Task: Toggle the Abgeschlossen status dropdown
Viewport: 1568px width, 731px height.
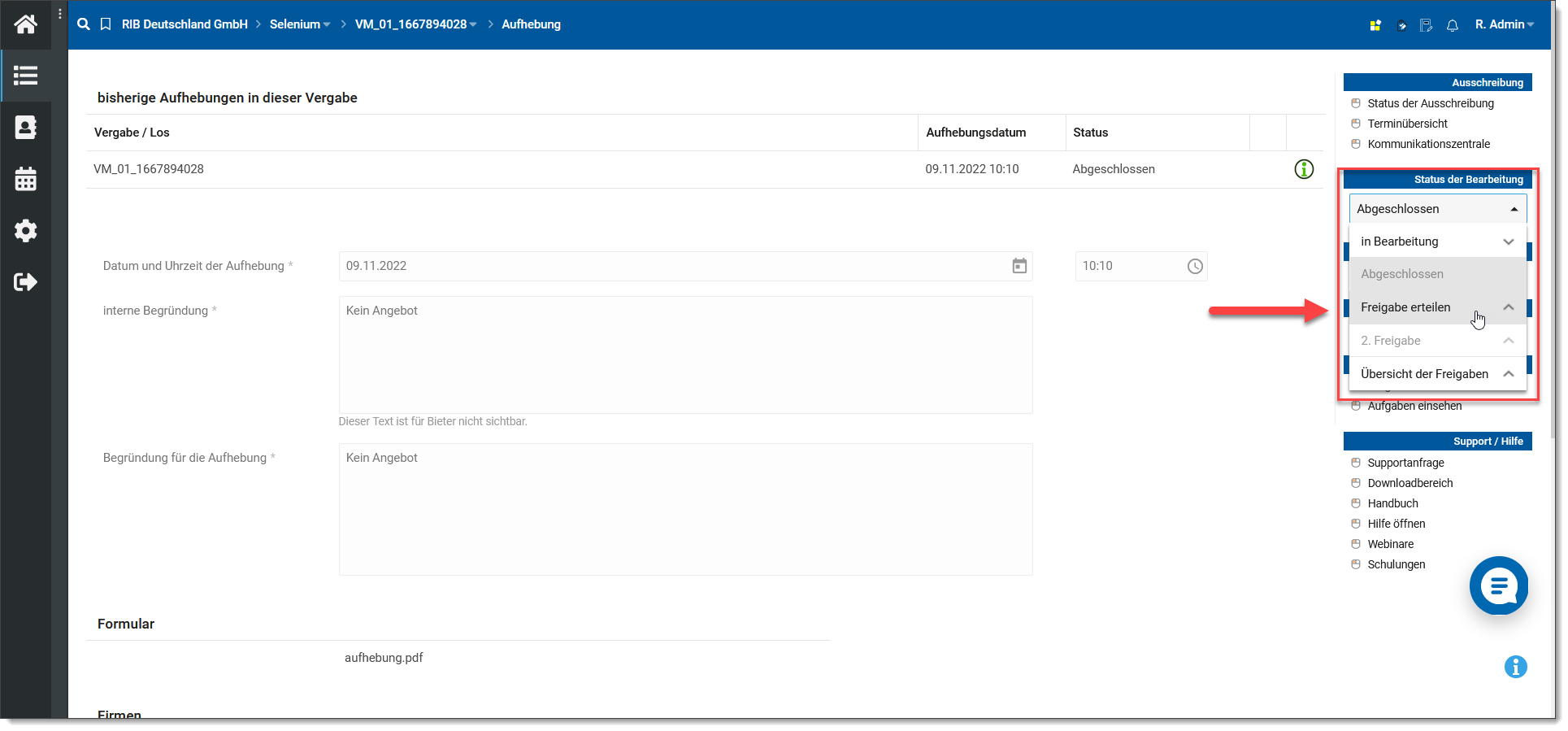Action: [x=1437, y=209]
